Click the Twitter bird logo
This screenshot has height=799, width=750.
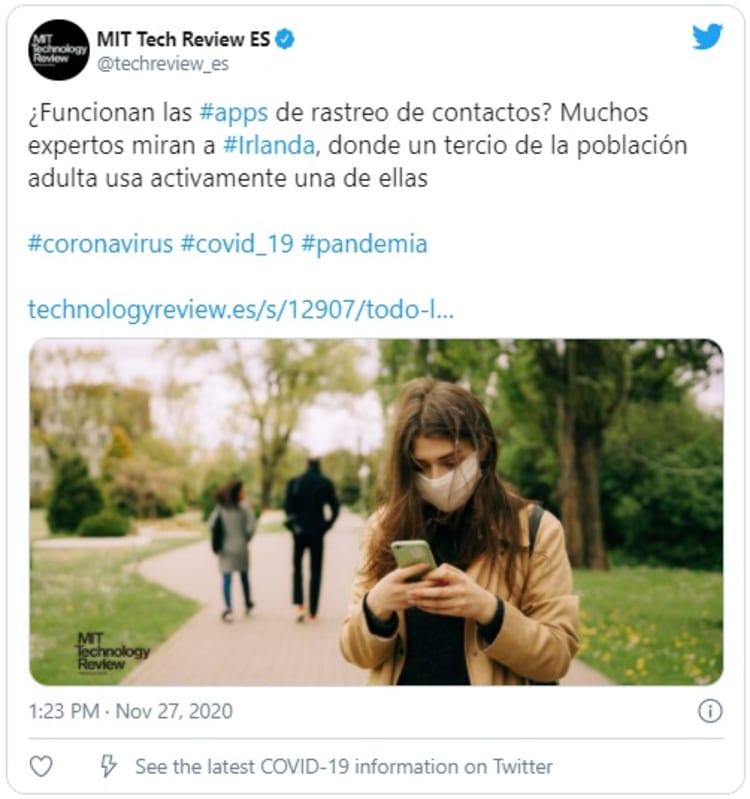(707, 37)
